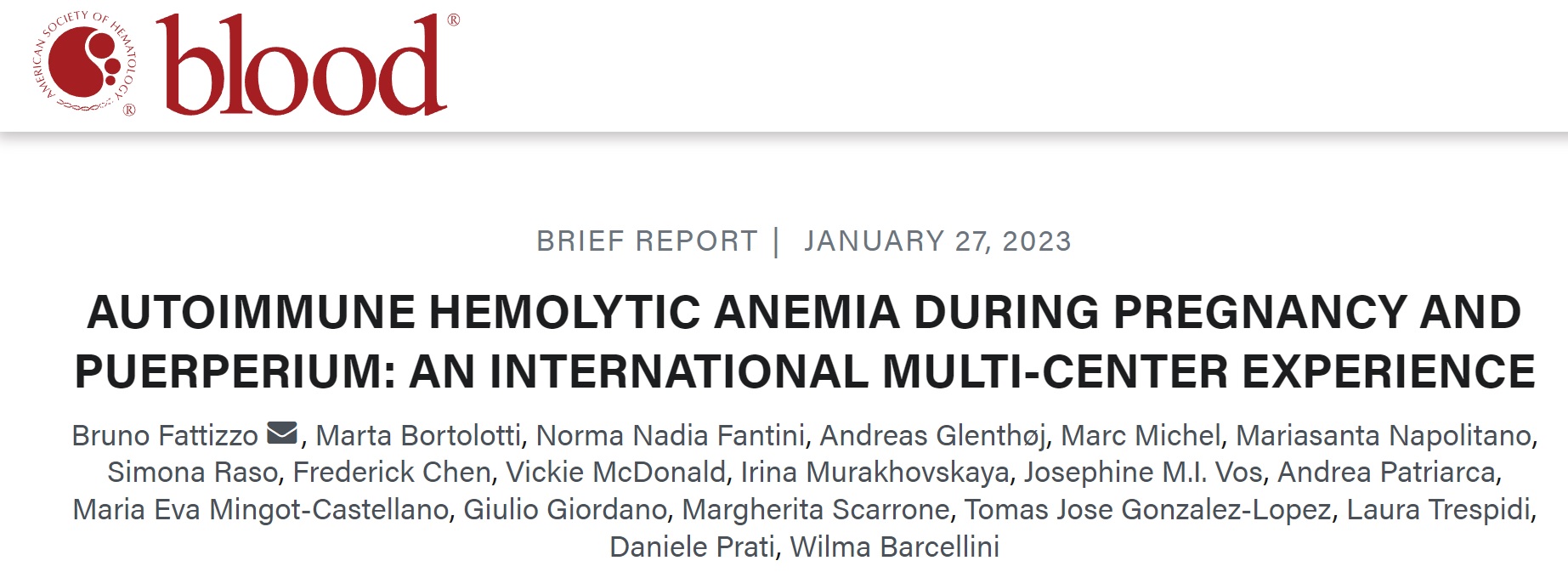1568x572 pixels.
Task: Open author Norma Nadia Fantini
Action: pyautogui.click(x=671, y=435)
